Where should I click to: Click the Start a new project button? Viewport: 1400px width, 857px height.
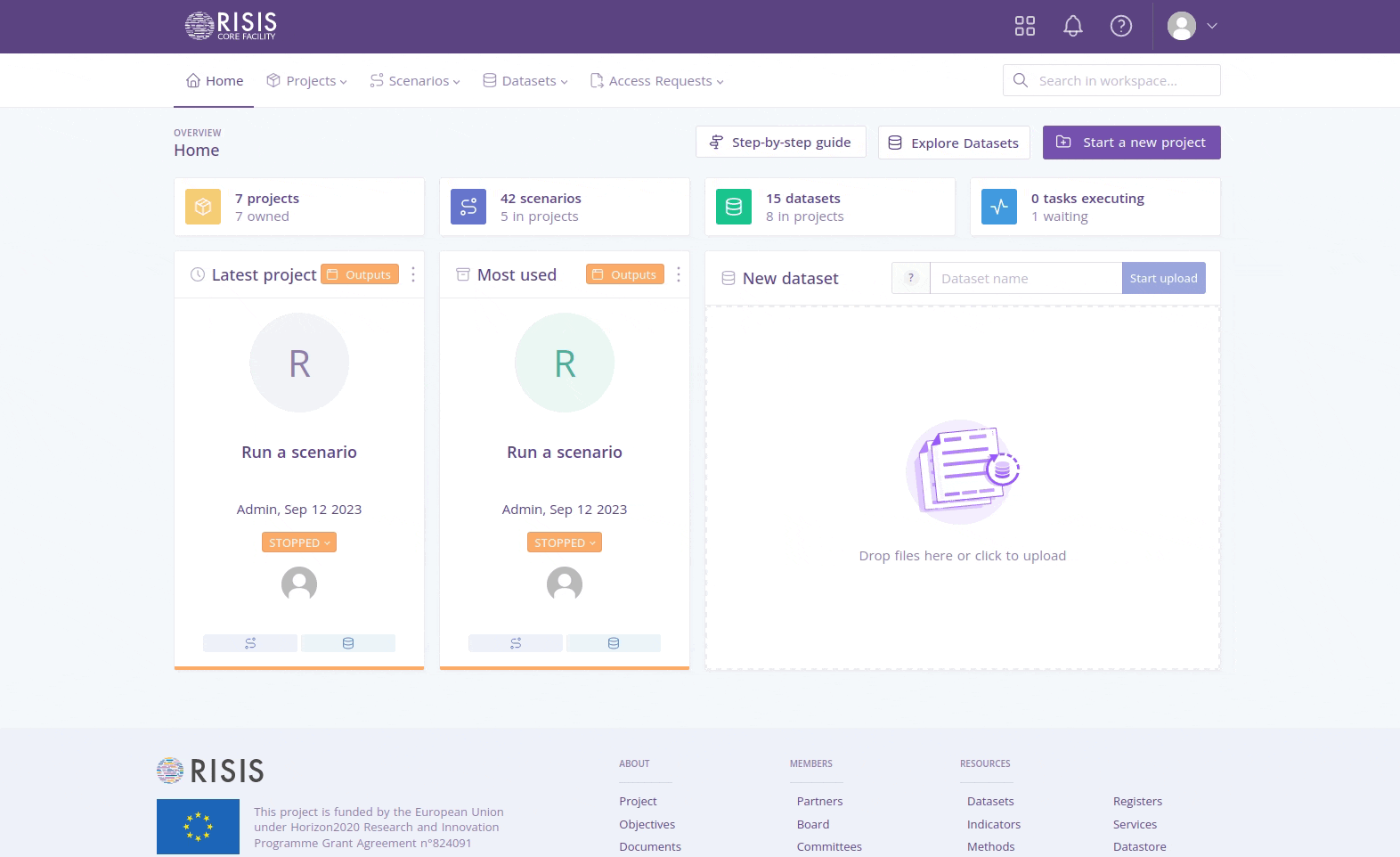pos(1131,143)
